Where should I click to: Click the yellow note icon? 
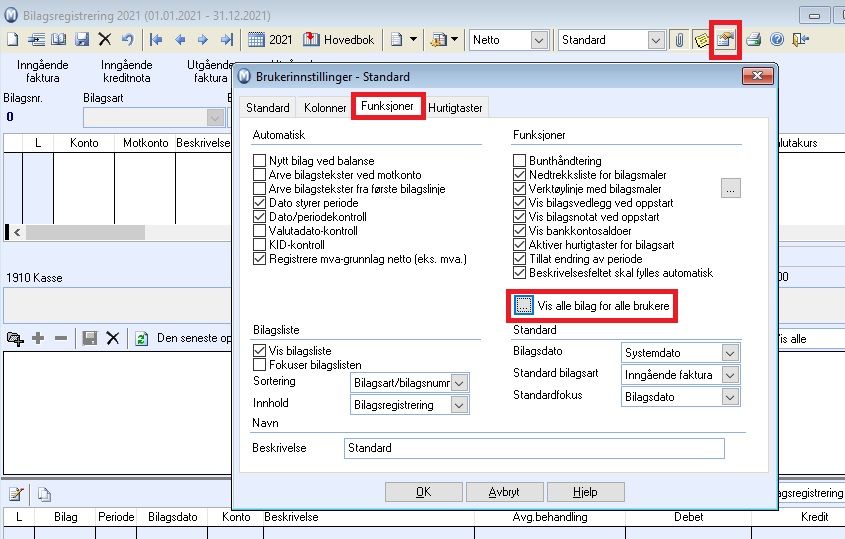point(701,40)
